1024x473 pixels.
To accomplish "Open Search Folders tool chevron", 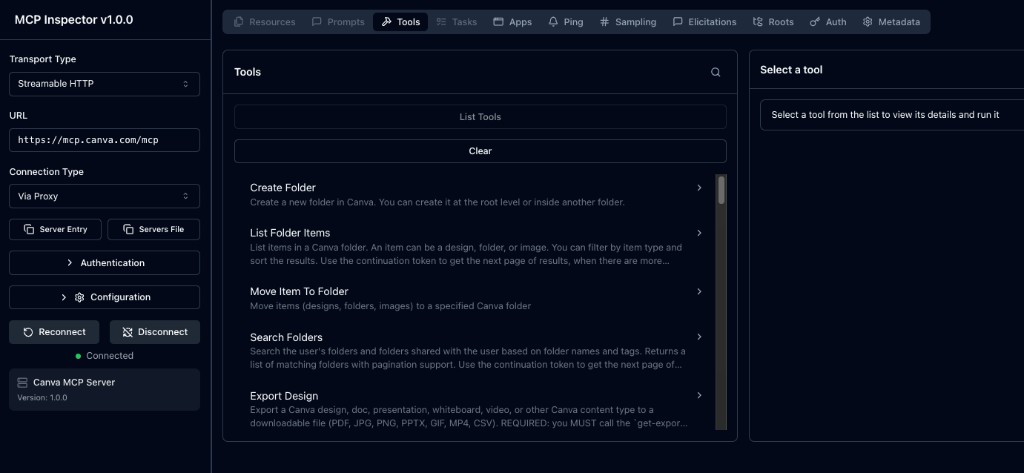I will [x=699, y=336].
